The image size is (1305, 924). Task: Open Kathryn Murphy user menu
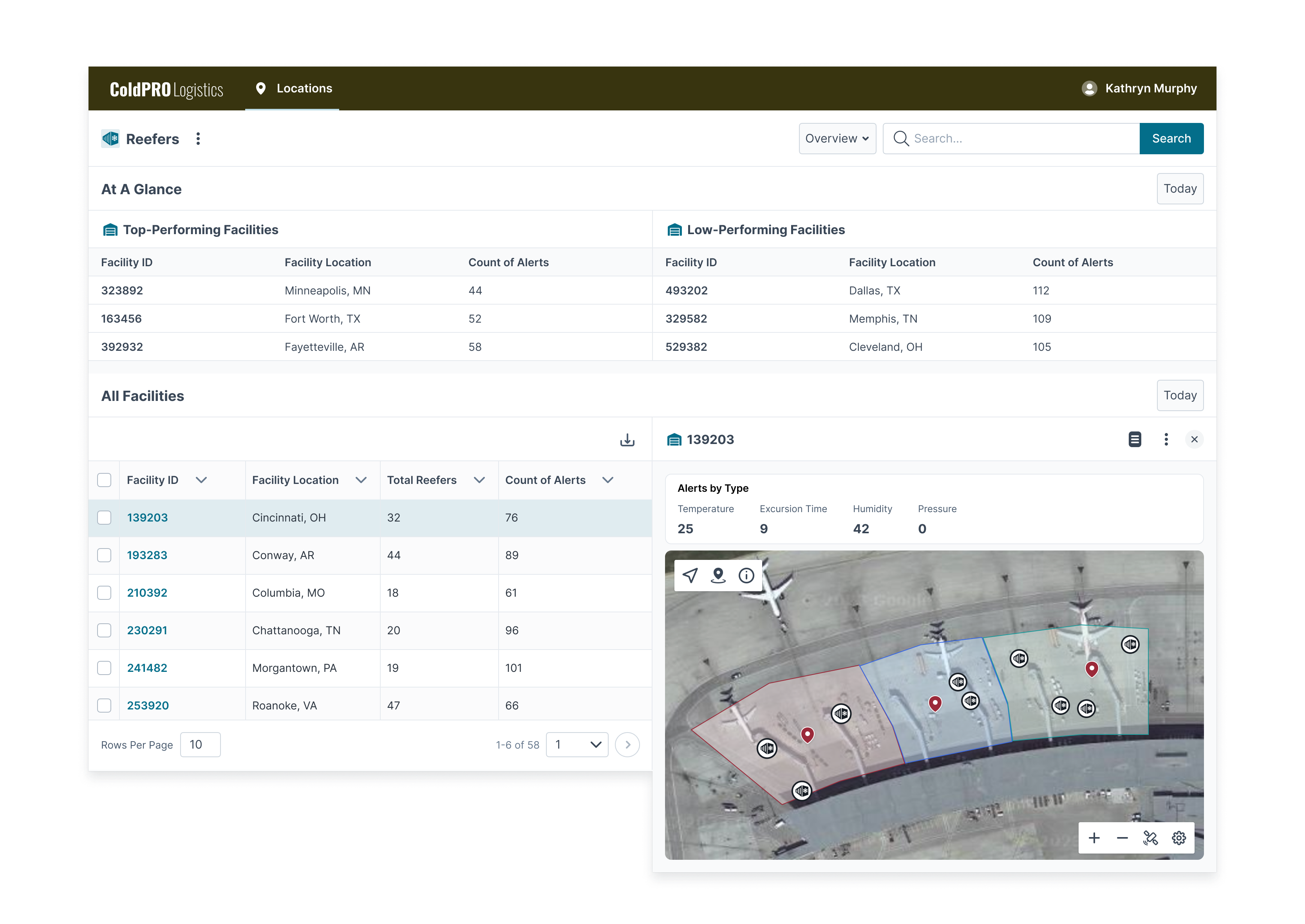[1139, 89]
